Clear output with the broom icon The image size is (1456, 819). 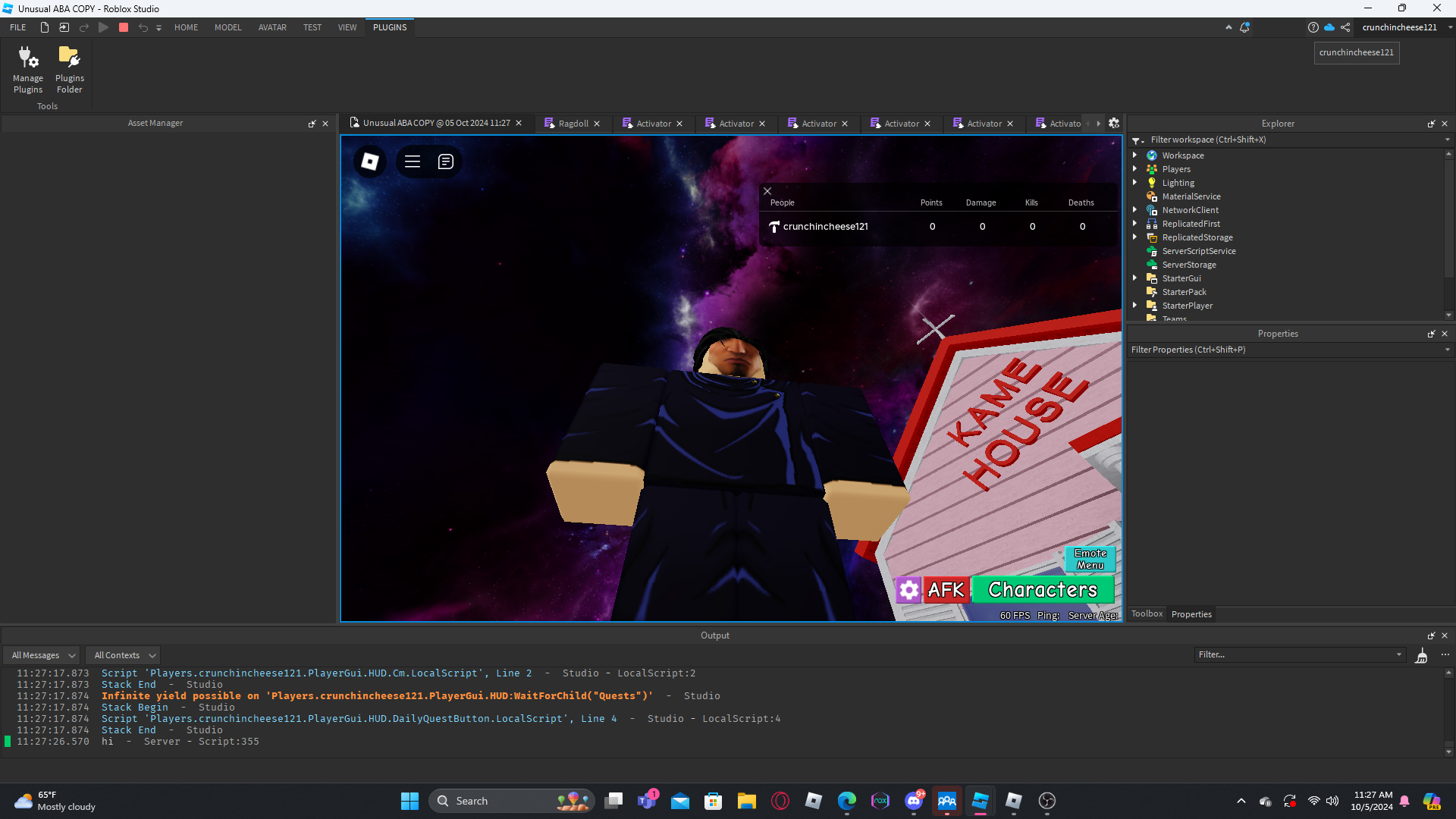pyautogui.click(x=1422, y=655)
